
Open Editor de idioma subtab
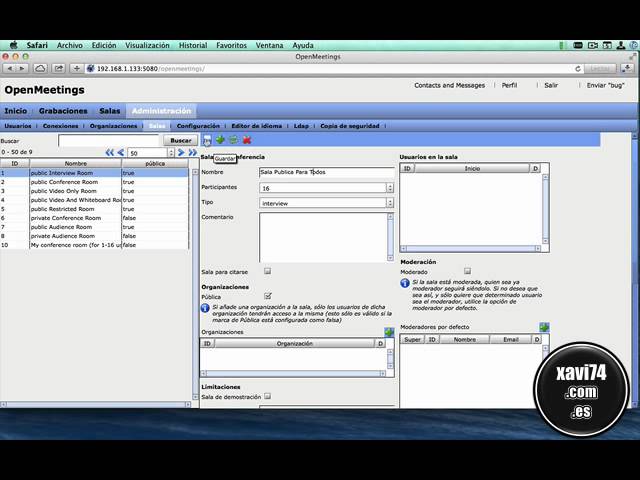256,126
